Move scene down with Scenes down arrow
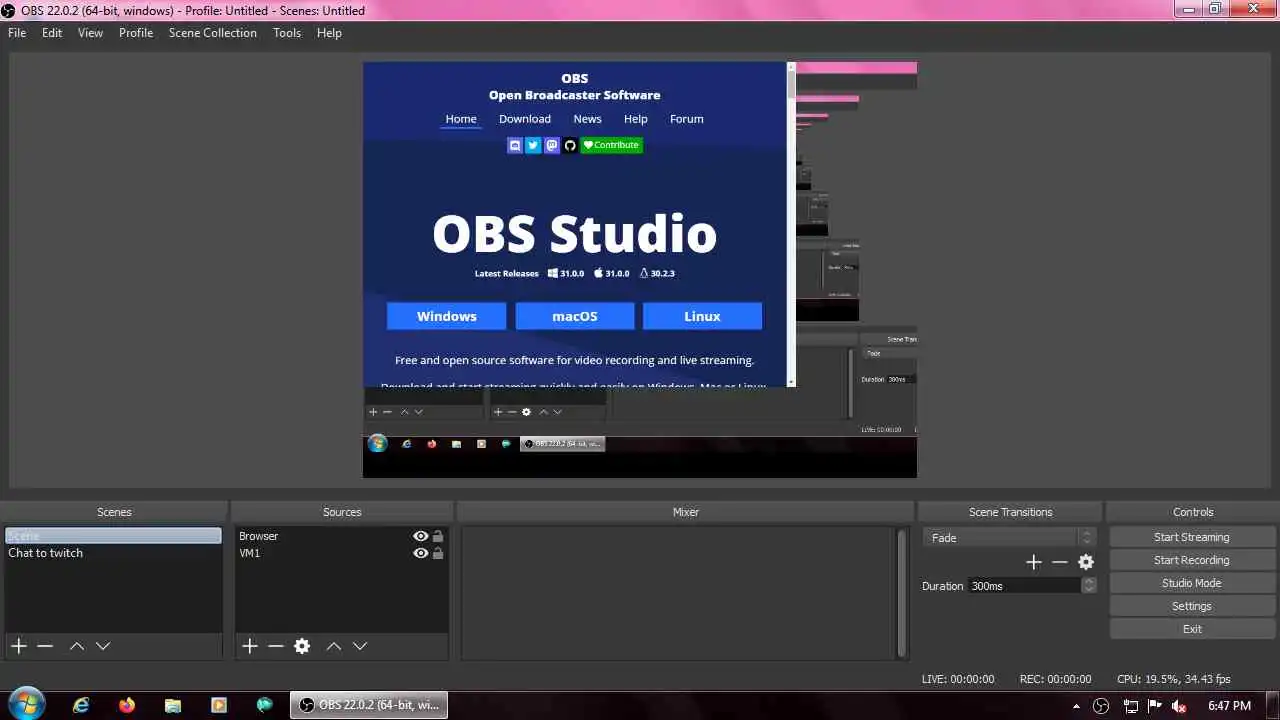 [x=103, y=646]
